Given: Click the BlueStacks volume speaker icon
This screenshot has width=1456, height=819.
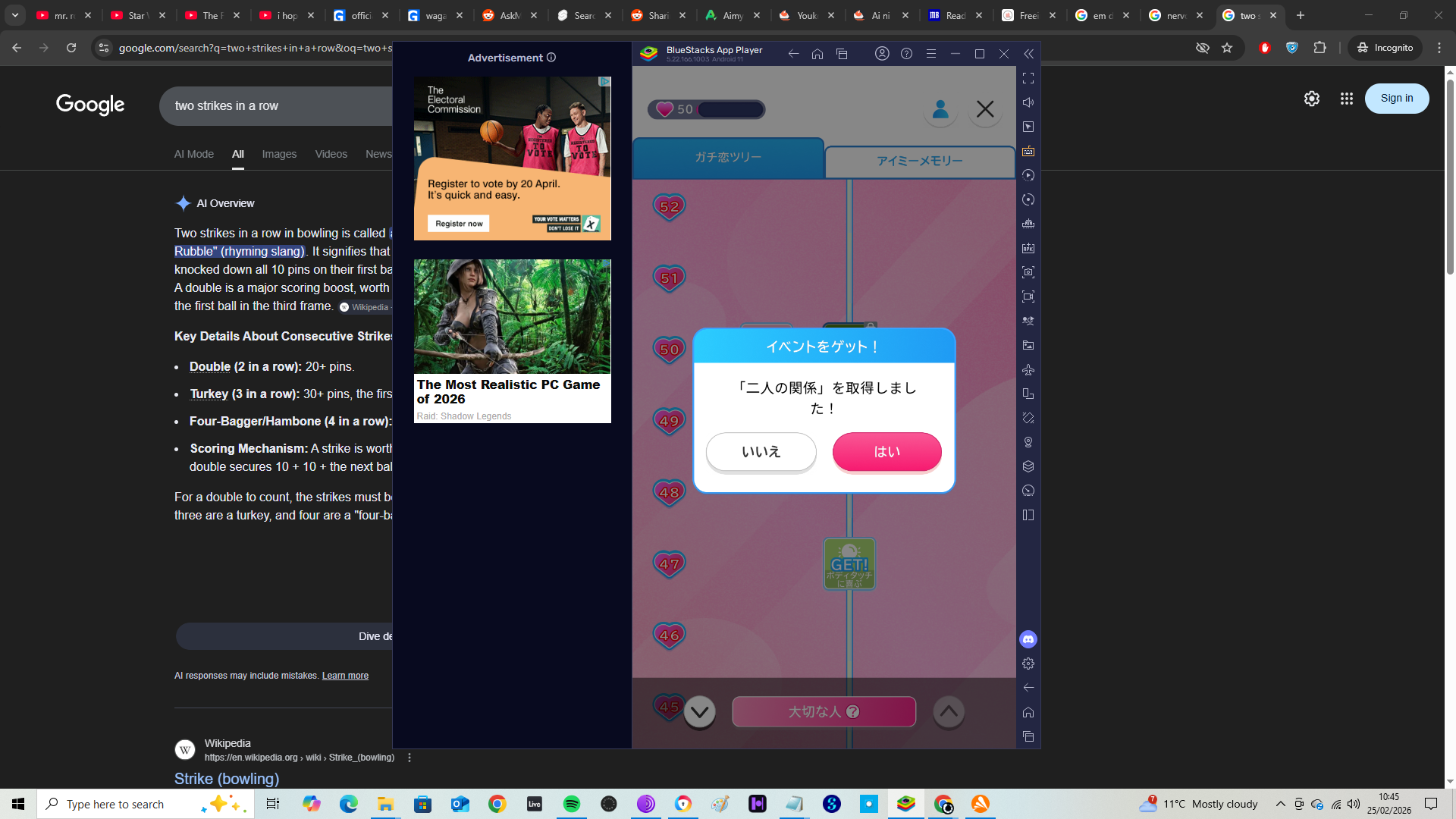Looking at the screenshot, I should click(x=1028, y=102).
